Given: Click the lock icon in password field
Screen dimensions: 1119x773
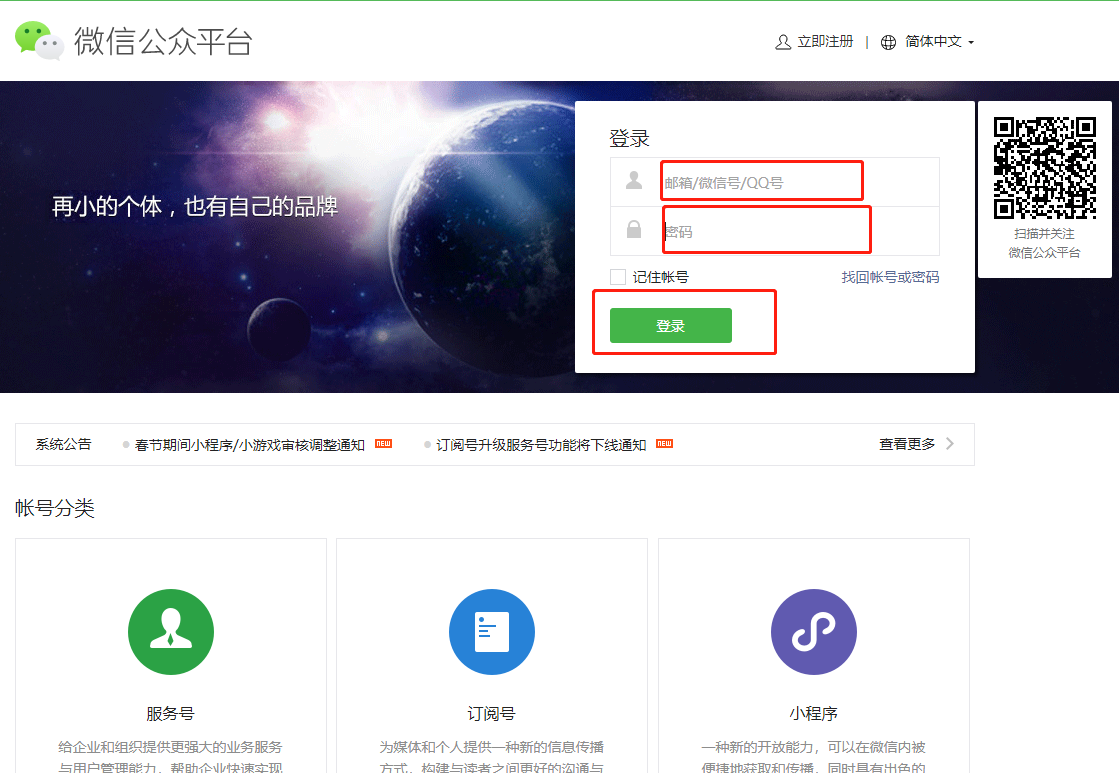Looking at the screenshot, I should [634, 230].
